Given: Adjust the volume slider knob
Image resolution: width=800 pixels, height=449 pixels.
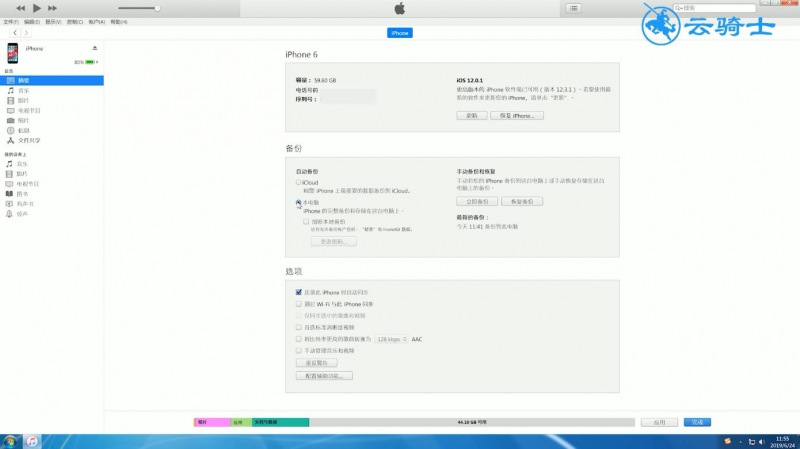Looking at the screenshot, I should click(157, 8).
